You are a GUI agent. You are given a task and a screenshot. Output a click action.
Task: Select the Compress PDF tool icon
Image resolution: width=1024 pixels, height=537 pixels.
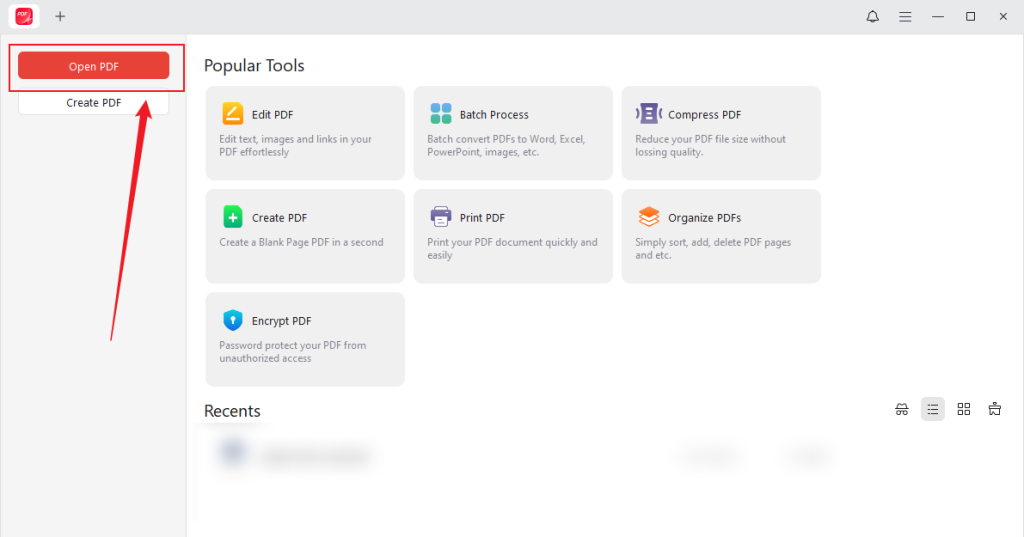pyautogui.click(x=649, y=113)
